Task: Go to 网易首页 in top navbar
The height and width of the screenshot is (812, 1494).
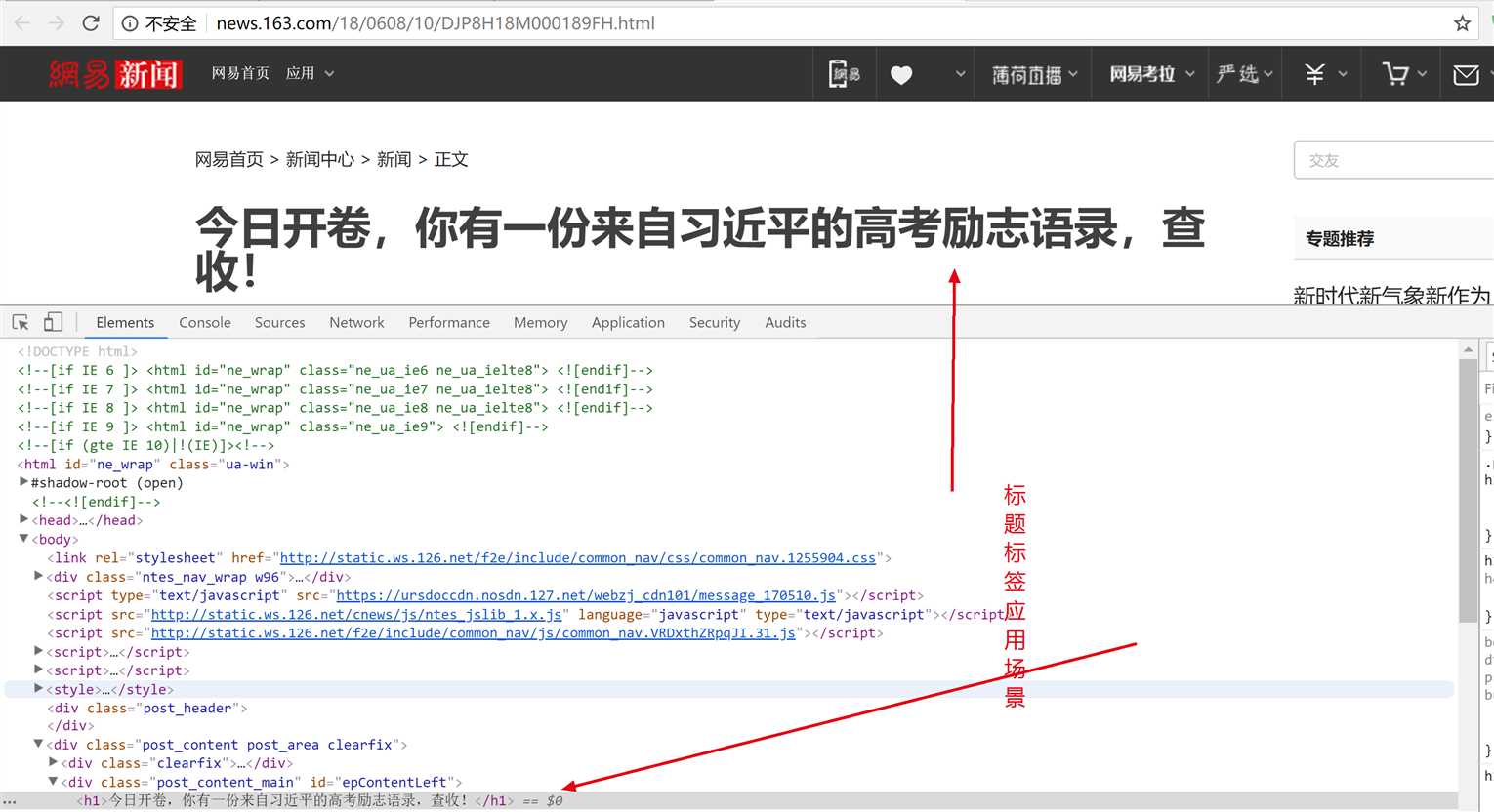Action: pyautogui.click(x=240, y=73)
